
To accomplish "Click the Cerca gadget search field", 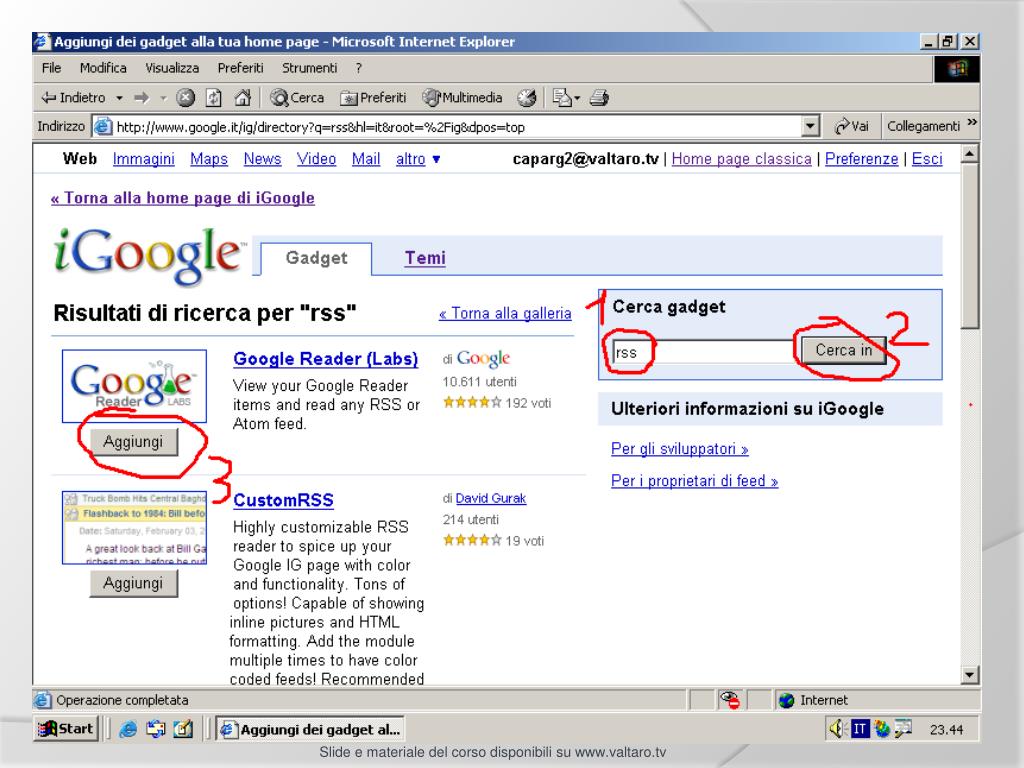I will click(705, 352).
